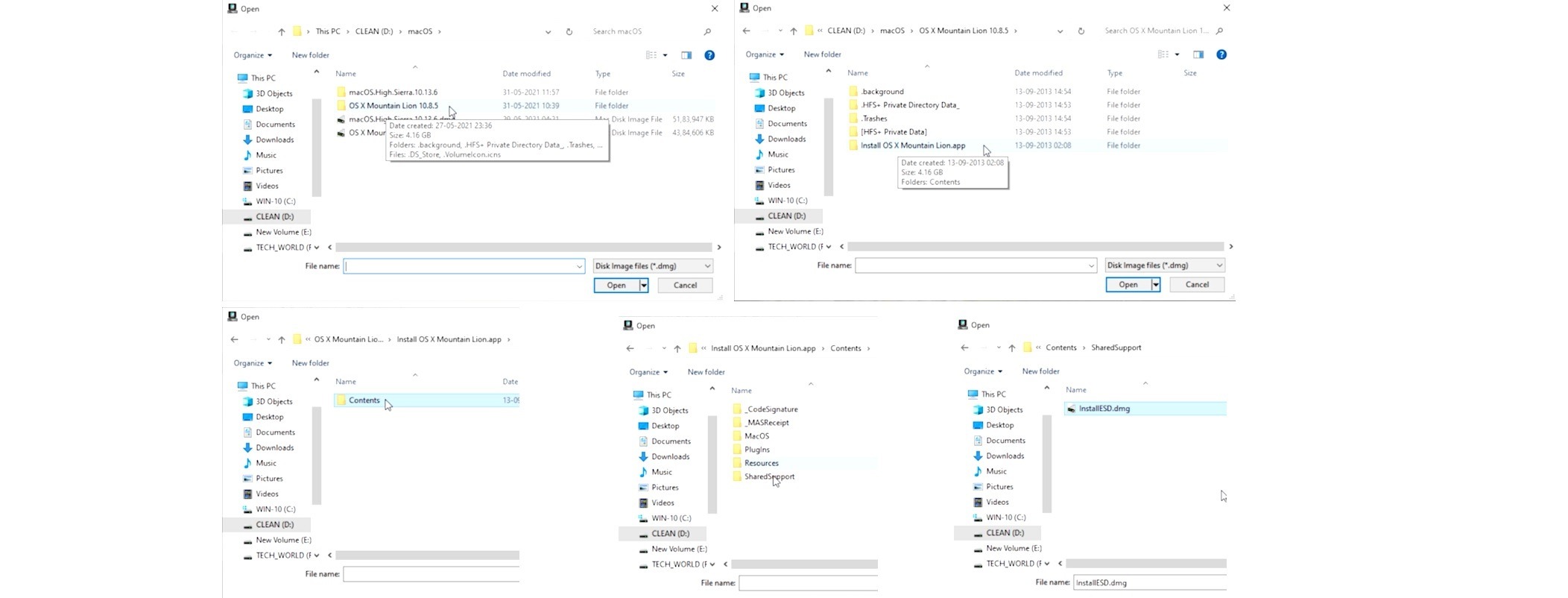The width and height of the screenshot is (1568, 598).
Task: Click the File name field in the macOS folder dialog
Action: [x=464, y=266]
